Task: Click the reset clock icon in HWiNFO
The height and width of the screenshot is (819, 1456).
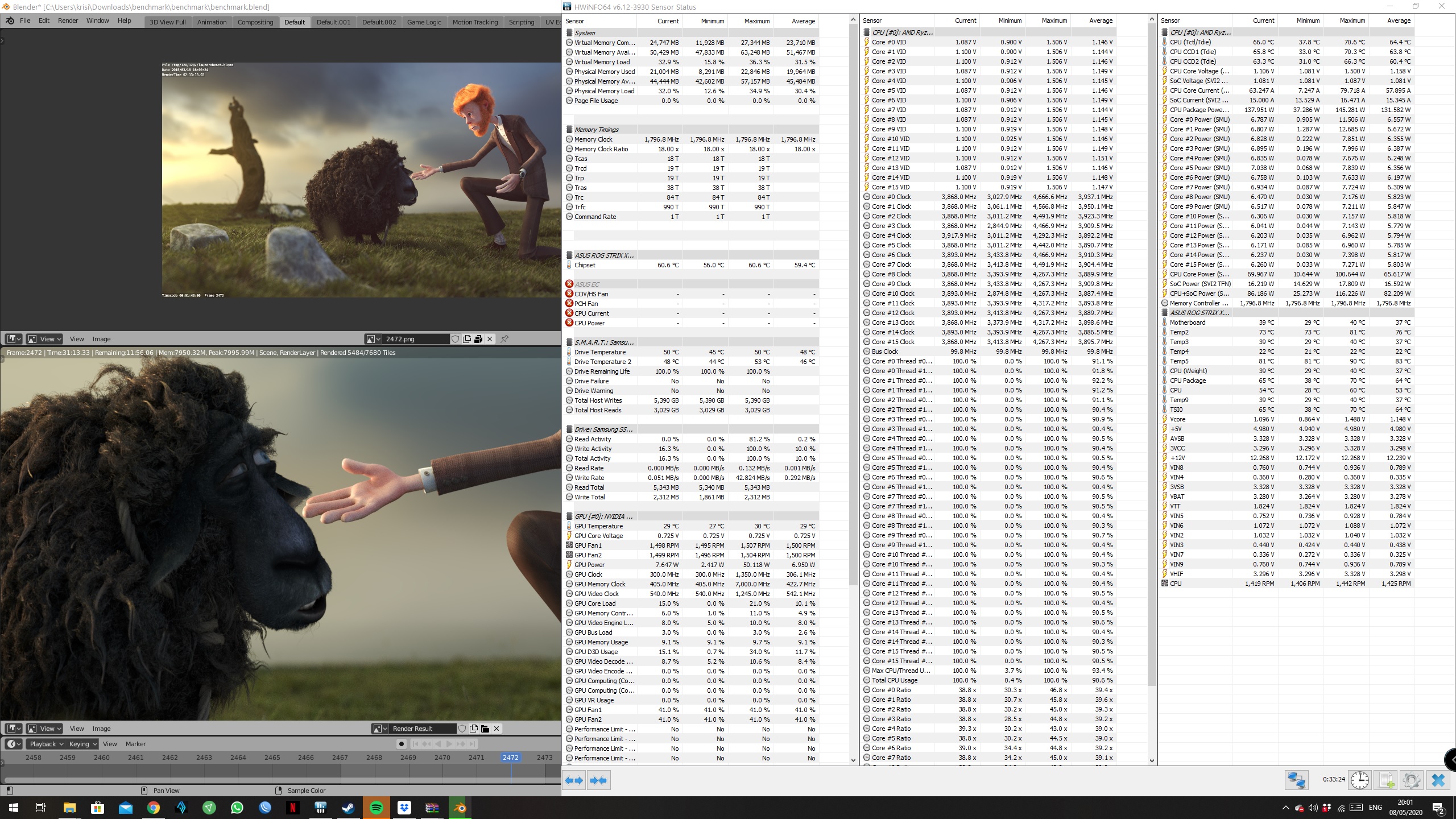Action: (x=1360, y=780)
